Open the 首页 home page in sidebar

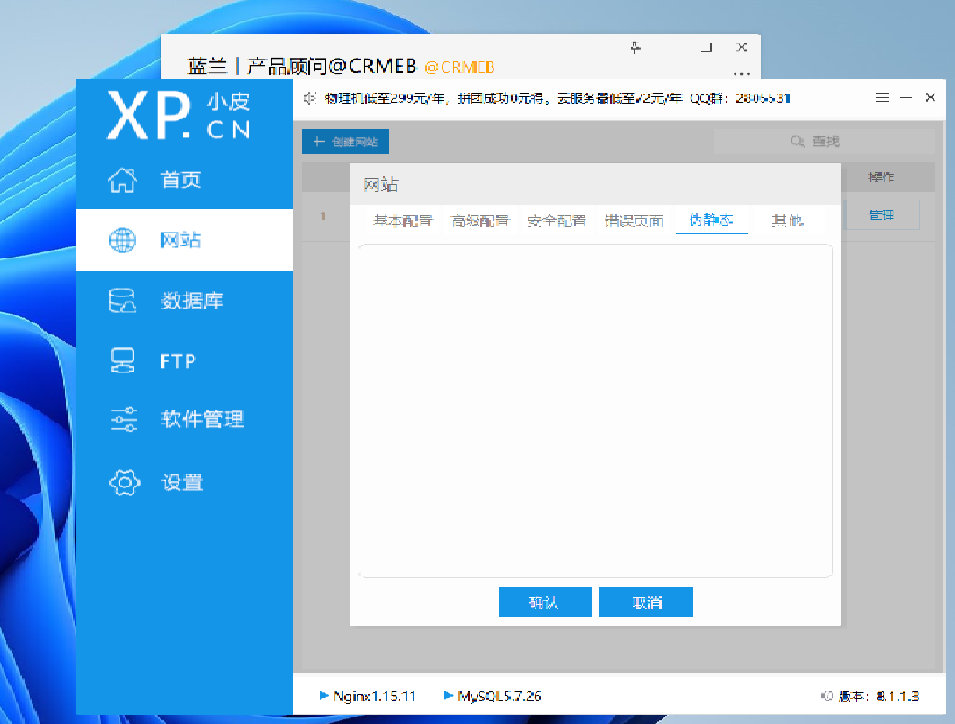pos(184,180)
